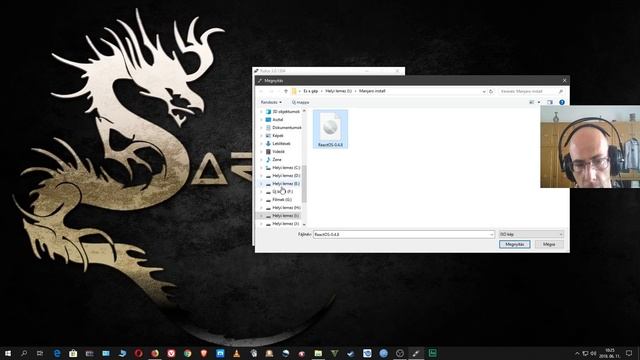Expand the Helyi lemez (C:) tree node arrow
Image resolution: width=640 pixels, height=360 pixels.
[262, 168]
